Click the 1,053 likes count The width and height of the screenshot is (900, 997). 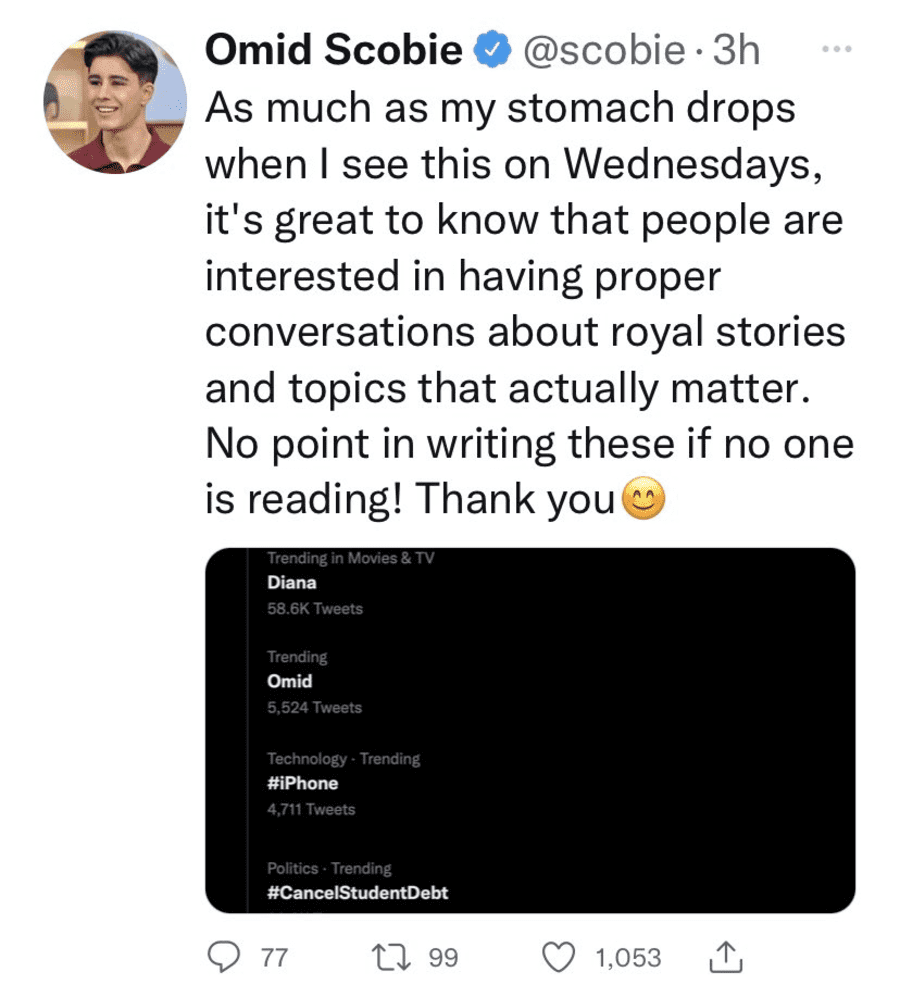628,957
